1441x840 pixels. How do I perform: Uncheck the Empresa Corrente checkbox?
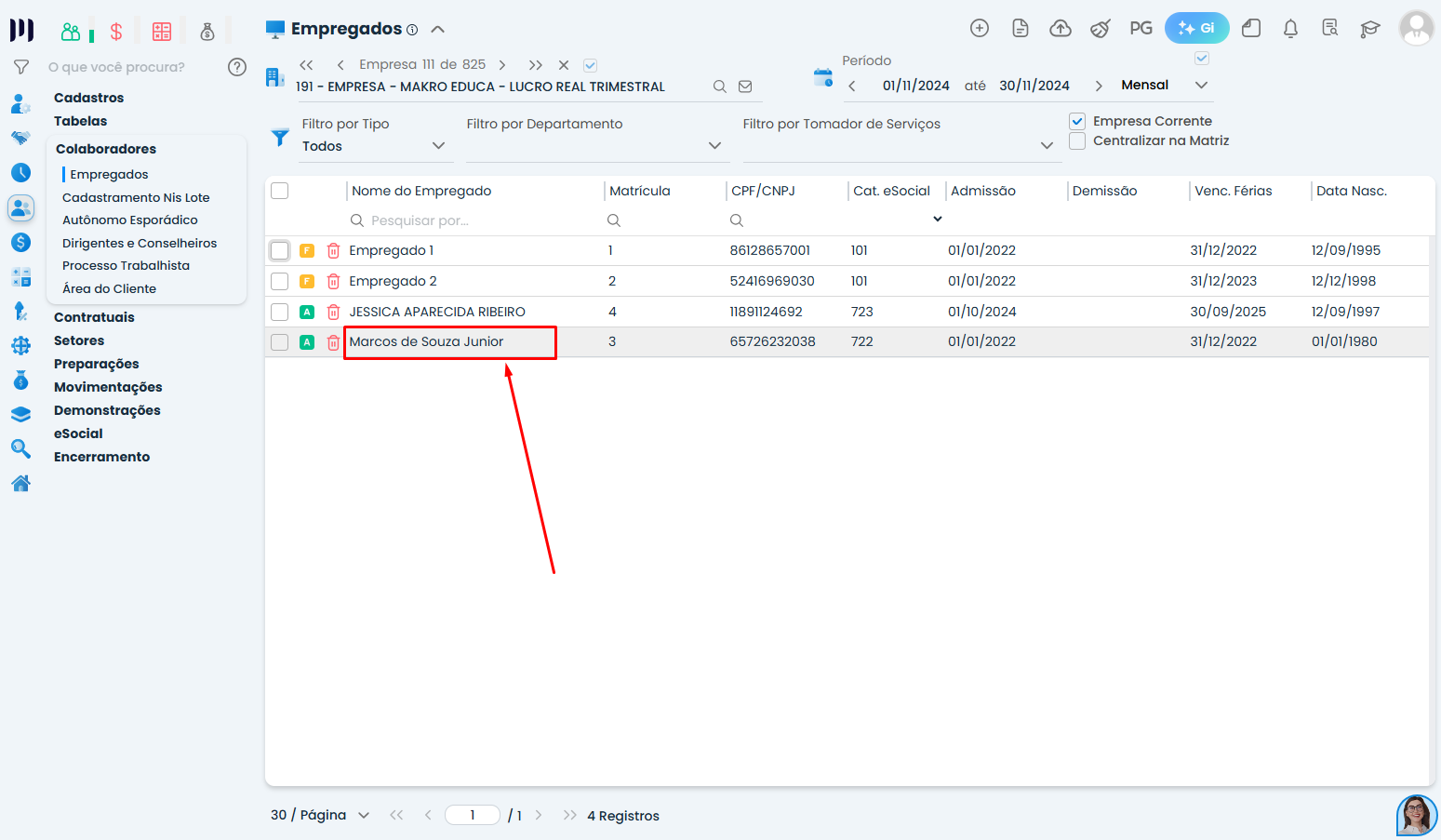coord(1077,121)
